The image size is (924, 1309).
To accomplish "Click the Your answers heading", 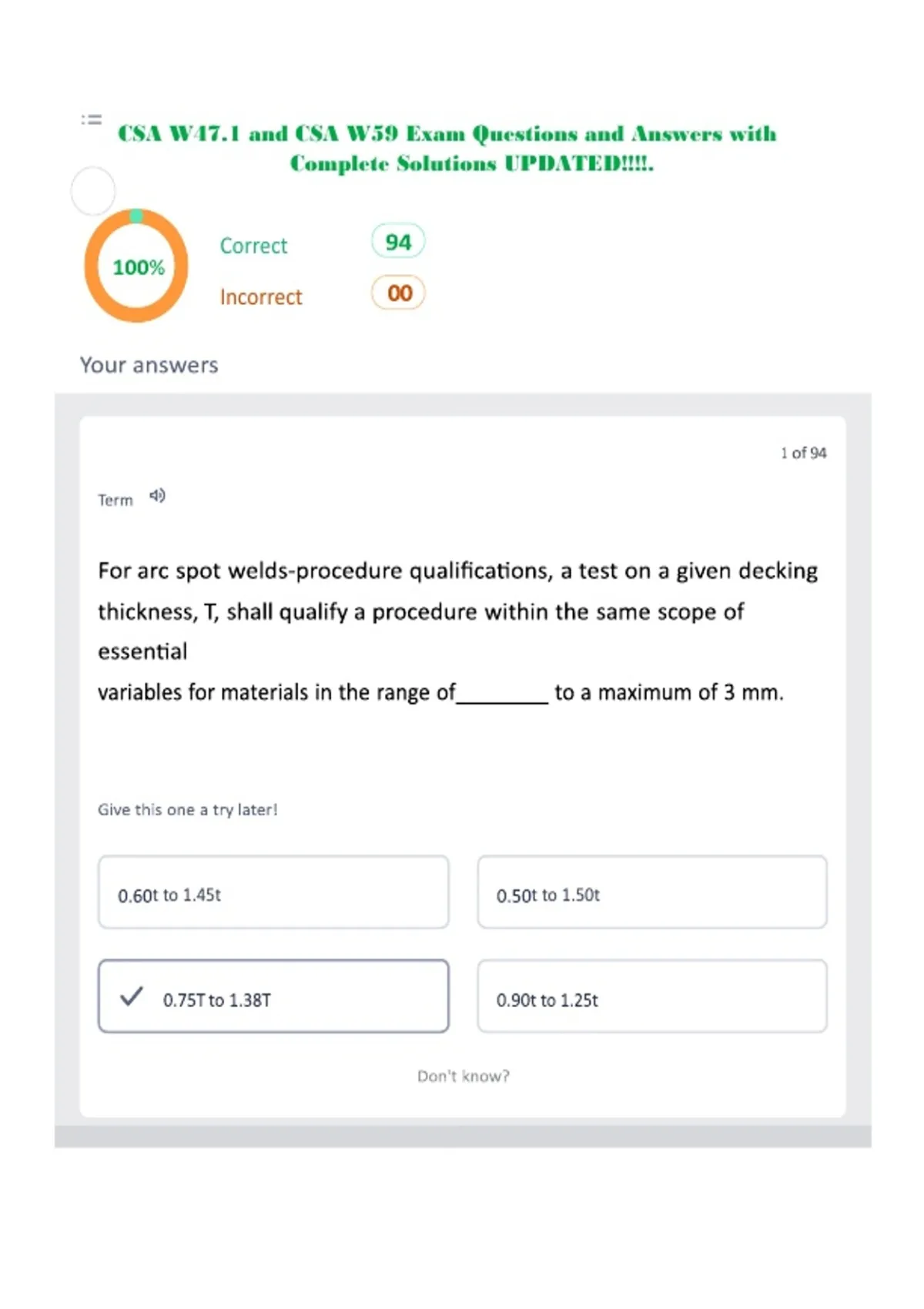I will [149, 365].
